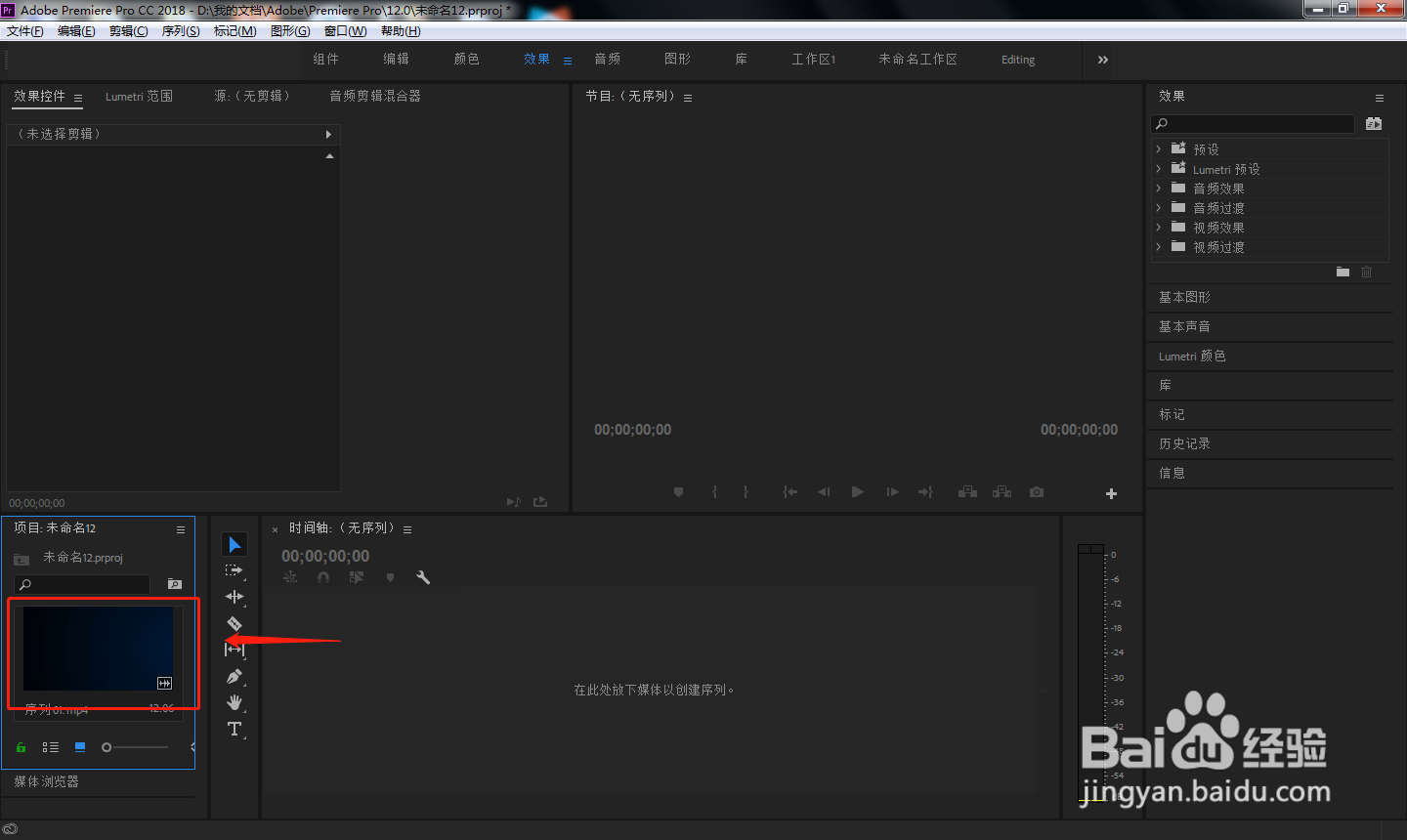This screenshot has height=840, width=1407.
Task: Select the Ripple Edit tool
Action: coord(234,597)
